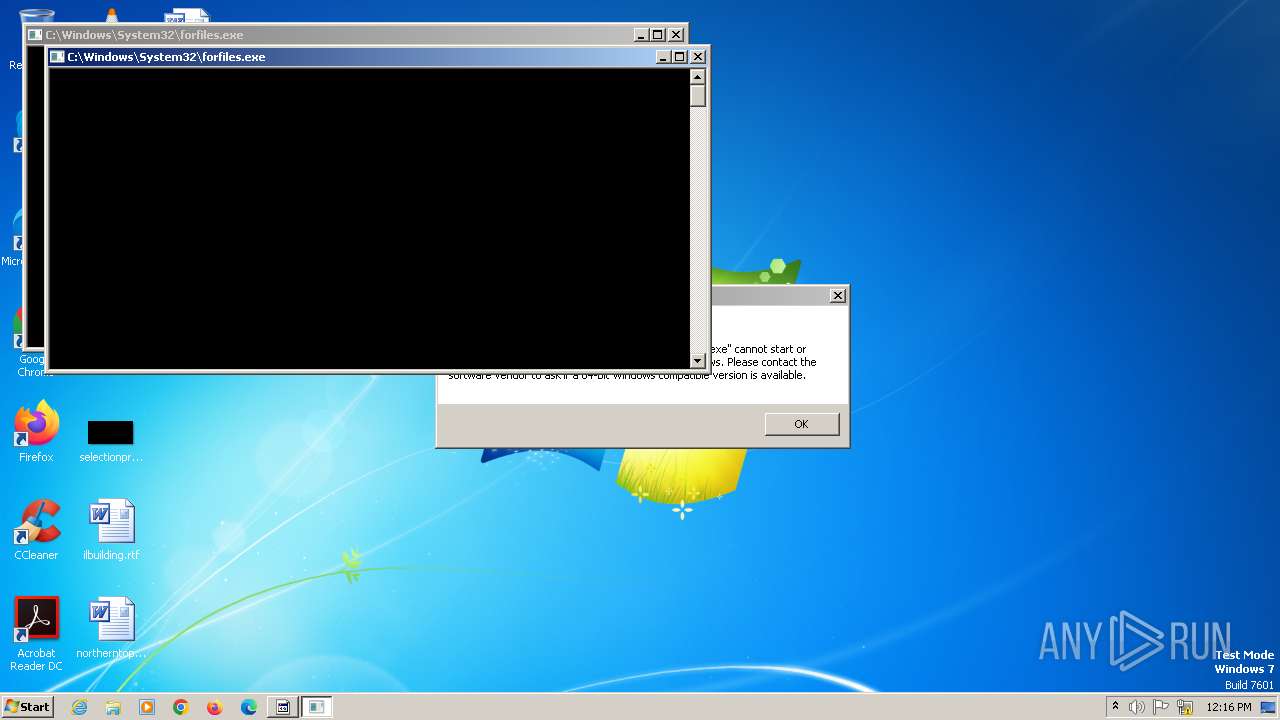1280x720 pixels.
Task: Select the selectionpr... desktop file
Action: (111, 441)
